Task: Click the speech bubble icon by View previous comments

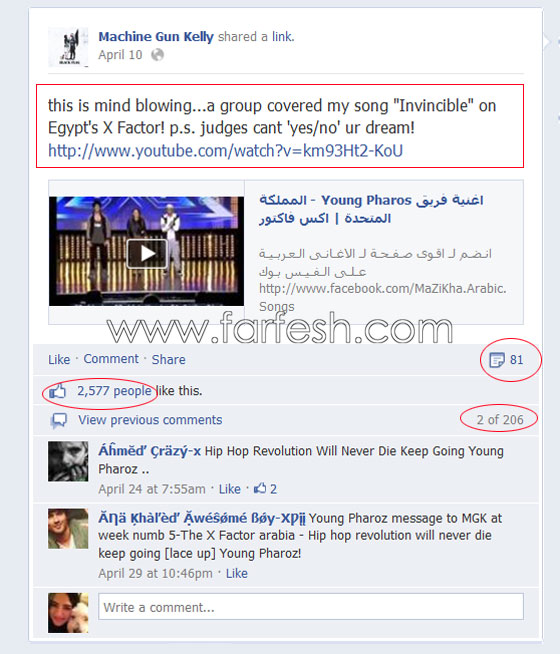Action: (x=58, y=420)
